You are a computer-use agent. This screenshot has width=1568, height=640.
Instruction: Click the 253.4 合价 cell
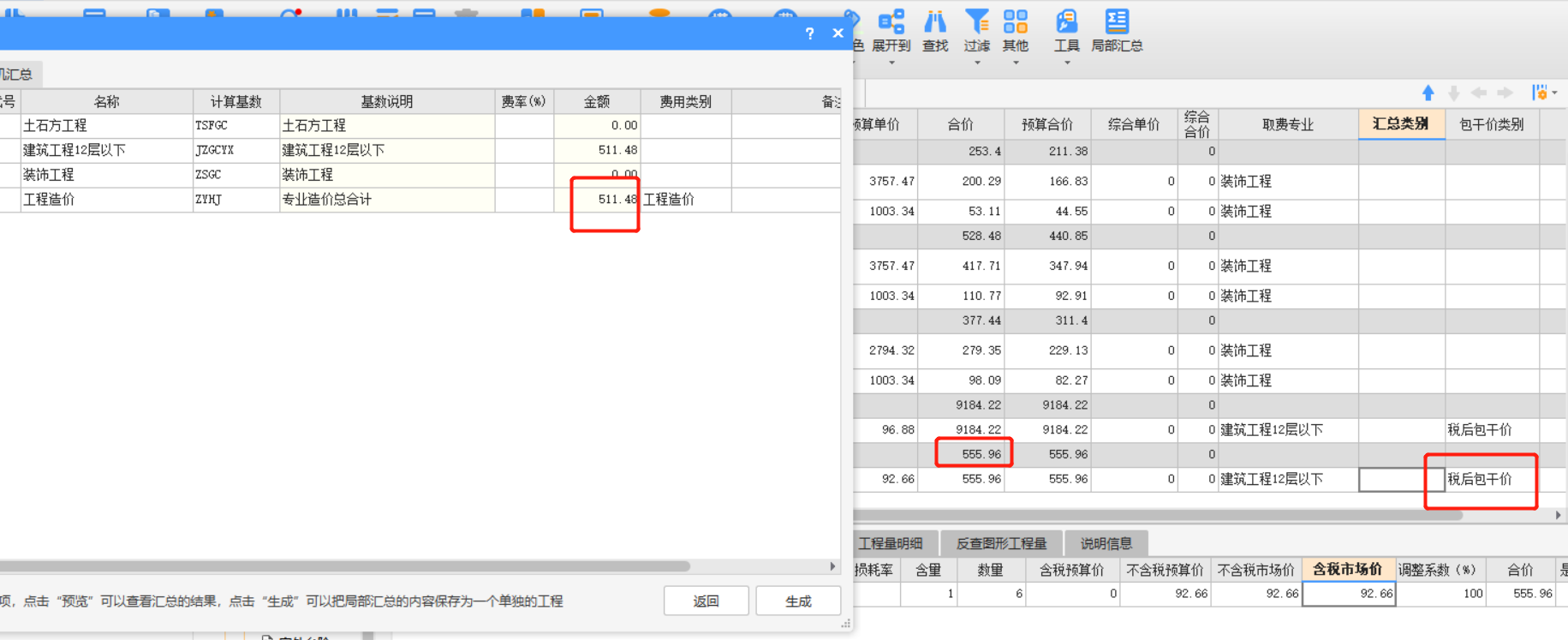click(961, 152)
